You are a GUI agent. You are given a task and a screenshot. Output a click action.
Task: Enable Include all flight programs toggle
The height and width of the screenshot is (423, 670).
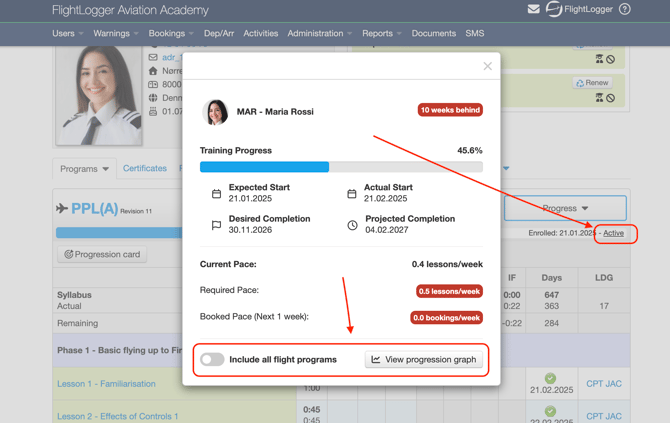212,359
